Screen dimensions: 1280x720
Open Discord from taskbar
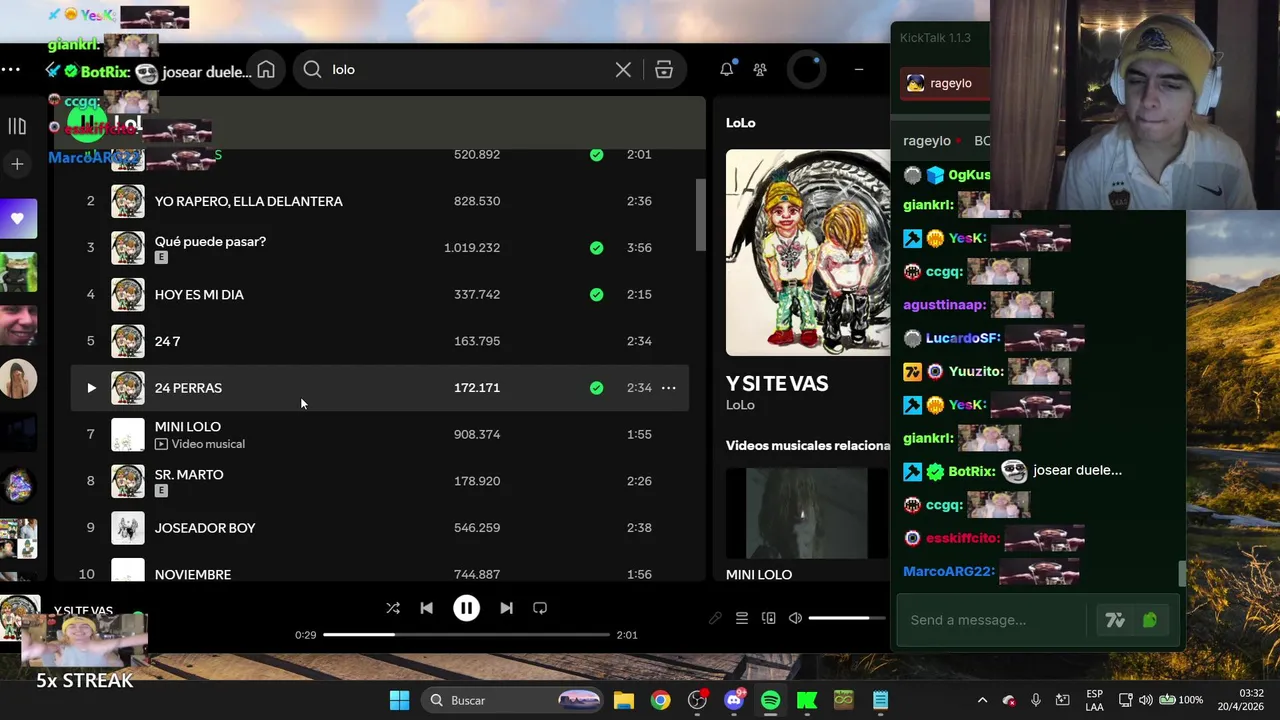(734, 700)
